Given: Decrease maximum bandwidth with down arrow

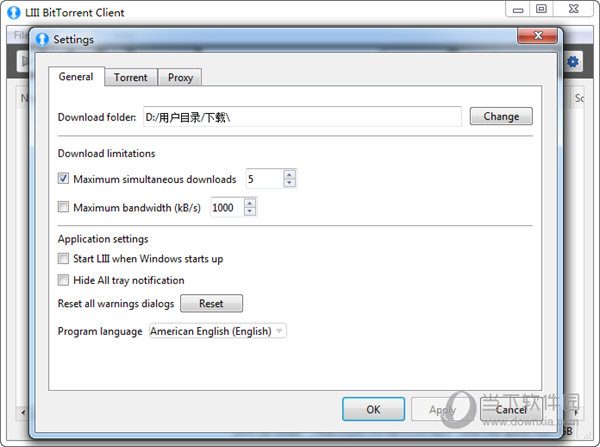Looking at the screenshot, I should coord(250,212).
